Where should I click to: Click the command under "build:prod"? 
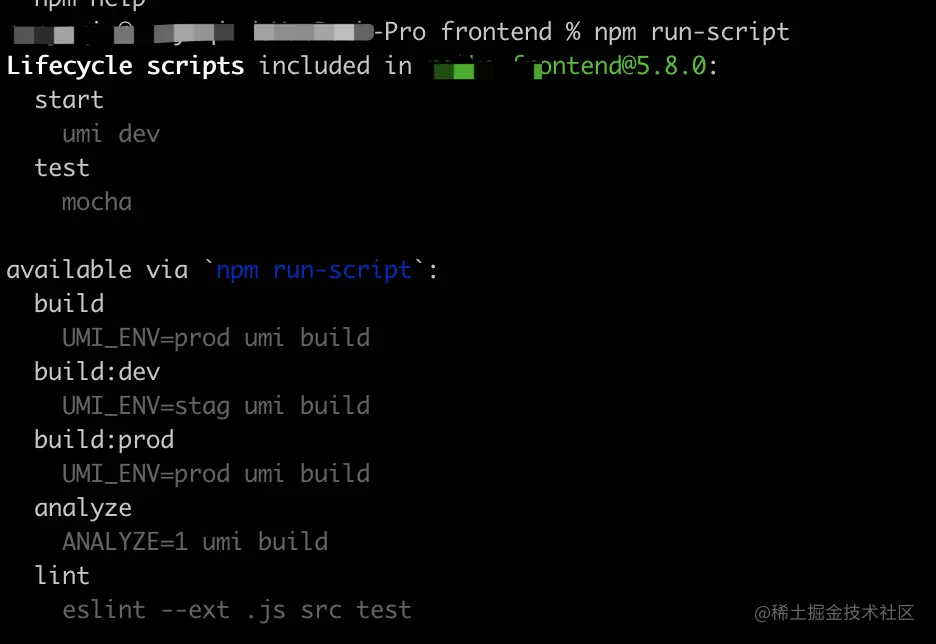216,474
